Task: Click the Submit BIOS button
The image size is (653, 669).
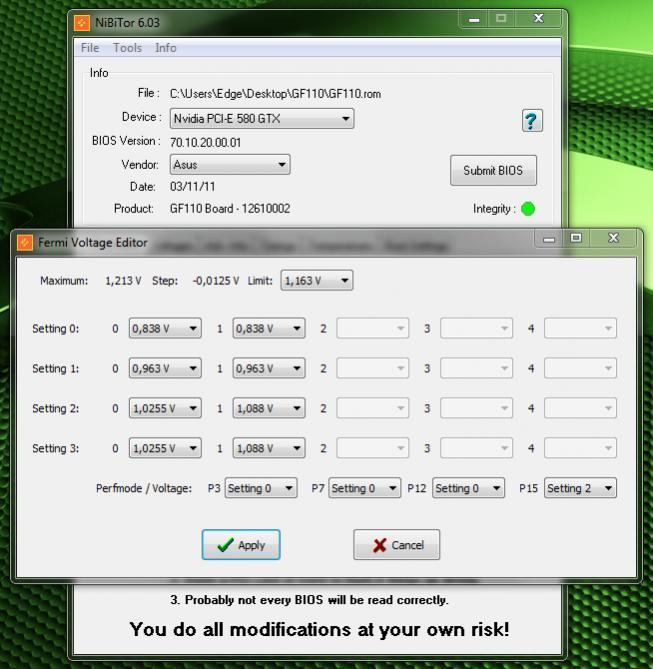Action: [x=493, y=170]
